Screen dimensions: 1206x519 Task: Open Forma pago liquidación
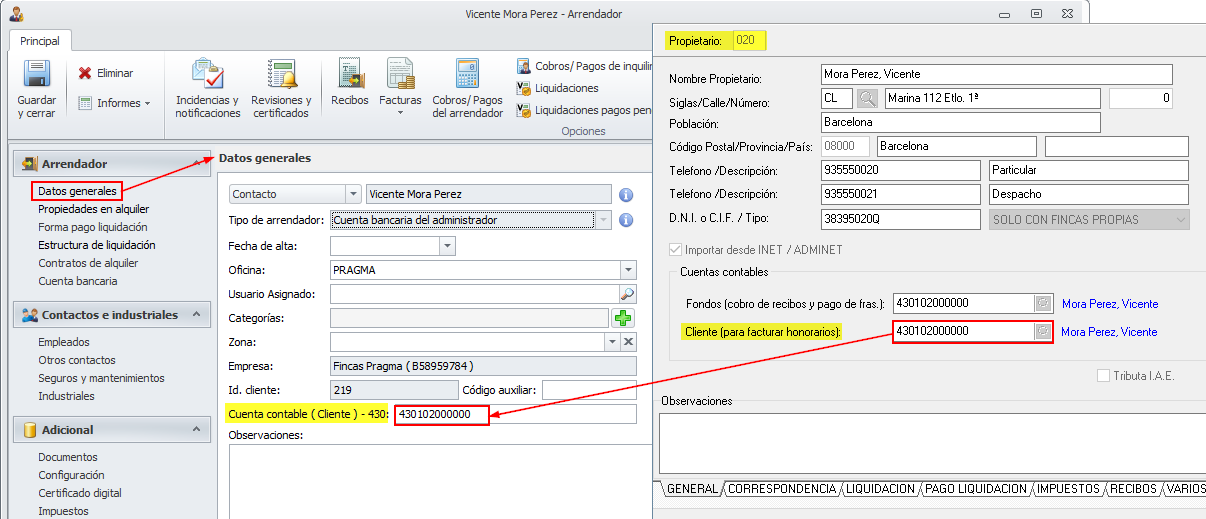click(93, 227)
